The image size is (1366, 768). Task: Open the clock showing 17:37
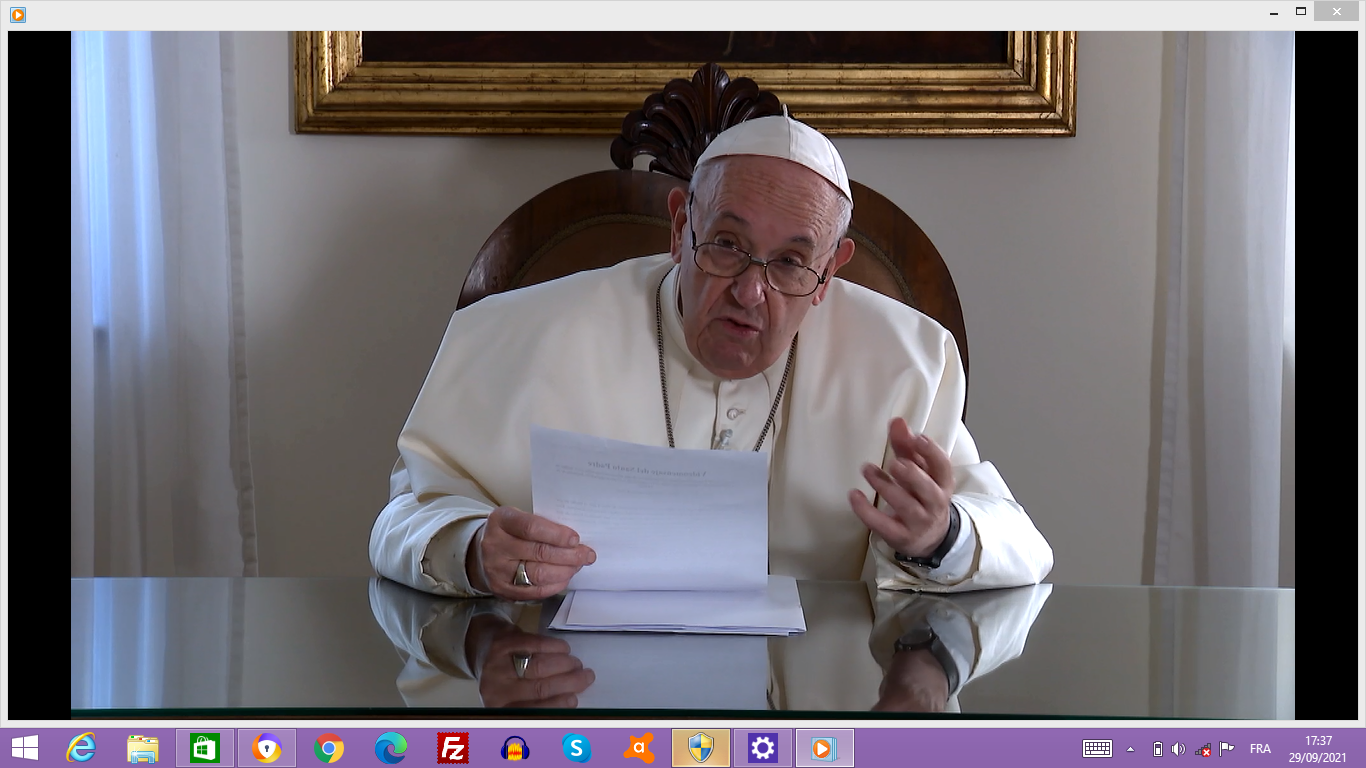point(1318,748)
